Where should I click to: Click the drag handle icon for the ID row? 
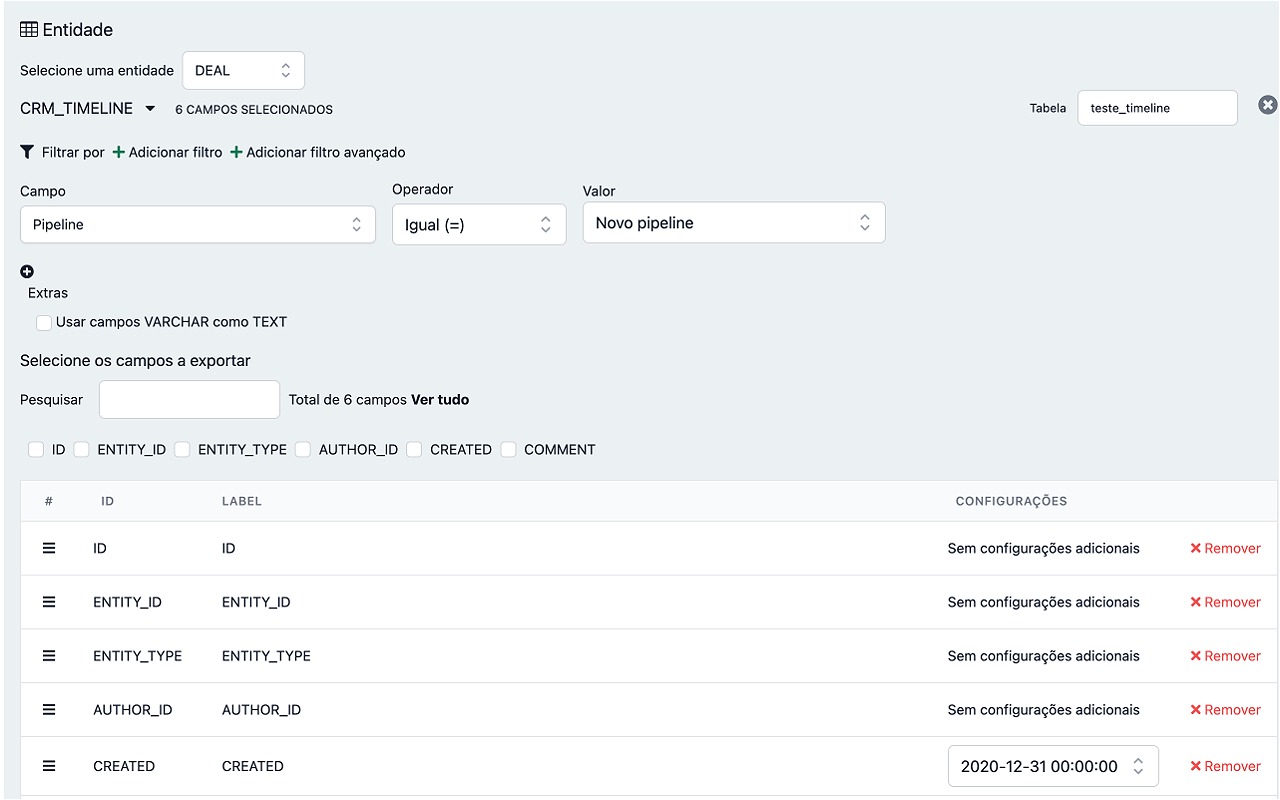[49, 548]
